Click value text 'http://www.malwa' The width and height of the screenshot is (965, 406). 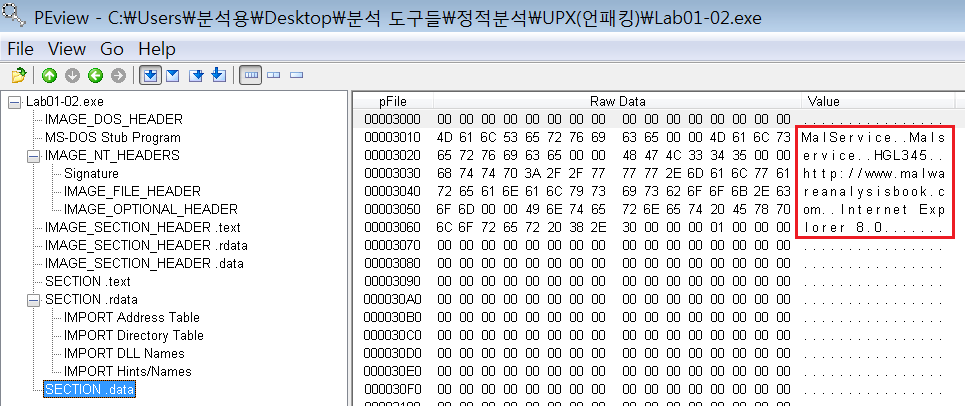872,173
